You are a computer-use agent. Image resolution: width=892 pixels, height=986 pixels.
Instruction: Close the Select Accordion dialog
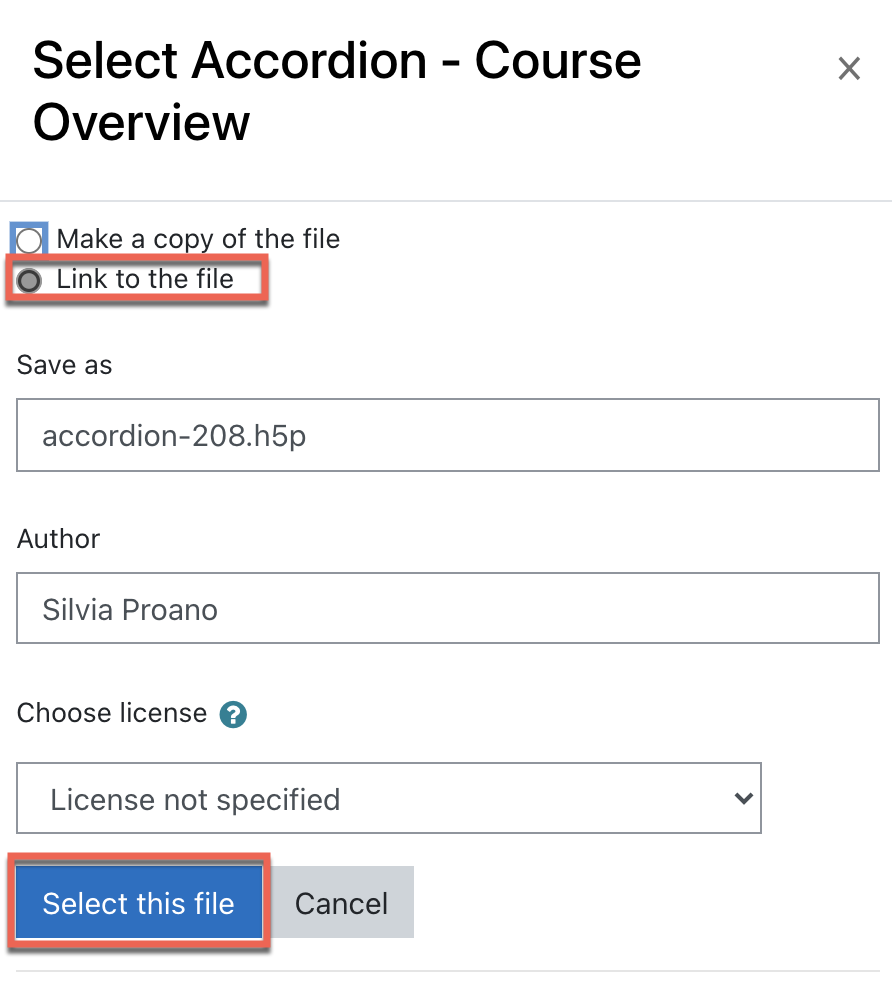coord(849,69)
